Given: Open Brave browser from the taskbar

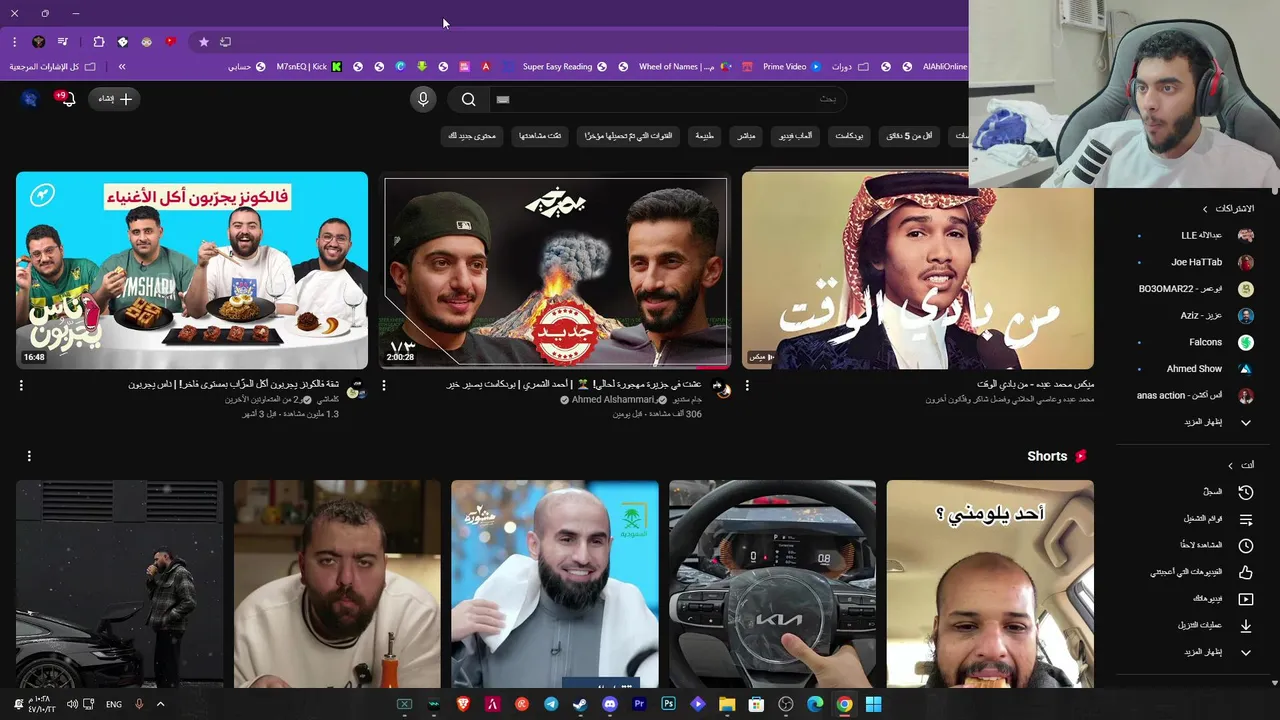Looking at the screenshot, I should [x=463, y=704].
